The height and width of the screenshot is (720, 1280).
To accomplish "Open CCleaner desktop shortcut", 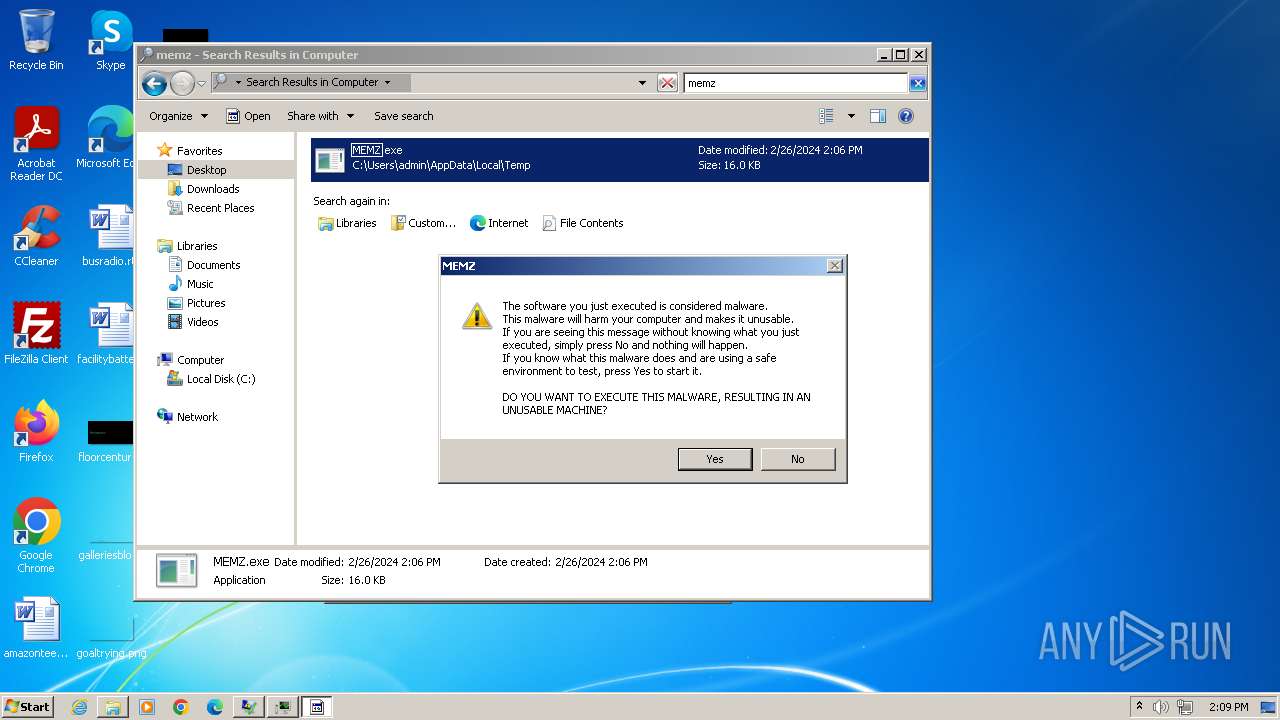I will [36, 236].
